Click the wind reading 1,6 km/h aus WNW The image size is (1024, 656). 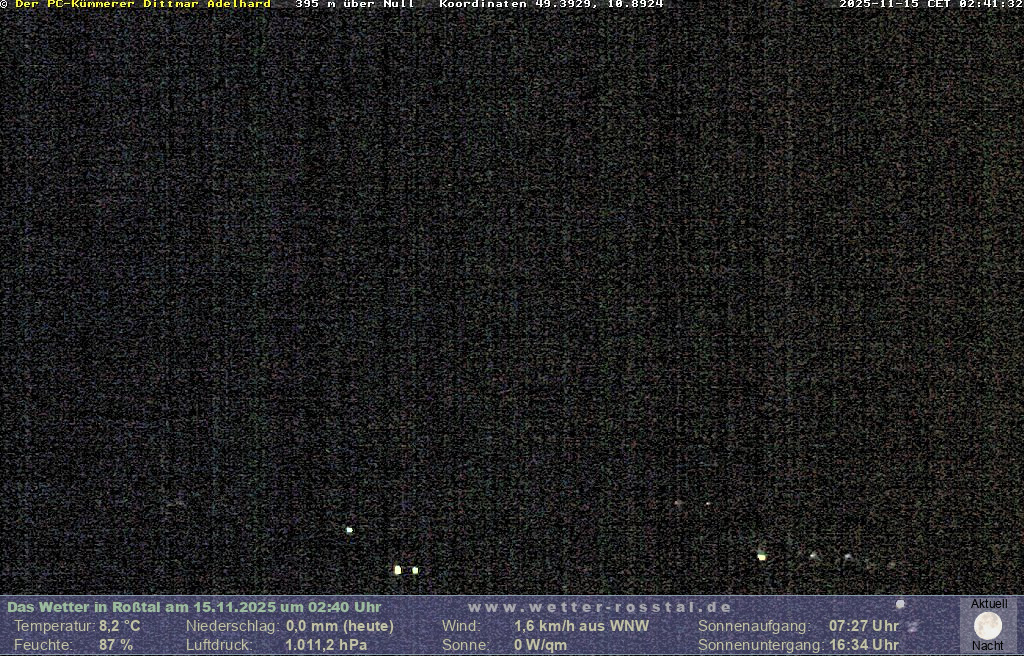pos(581,626)
